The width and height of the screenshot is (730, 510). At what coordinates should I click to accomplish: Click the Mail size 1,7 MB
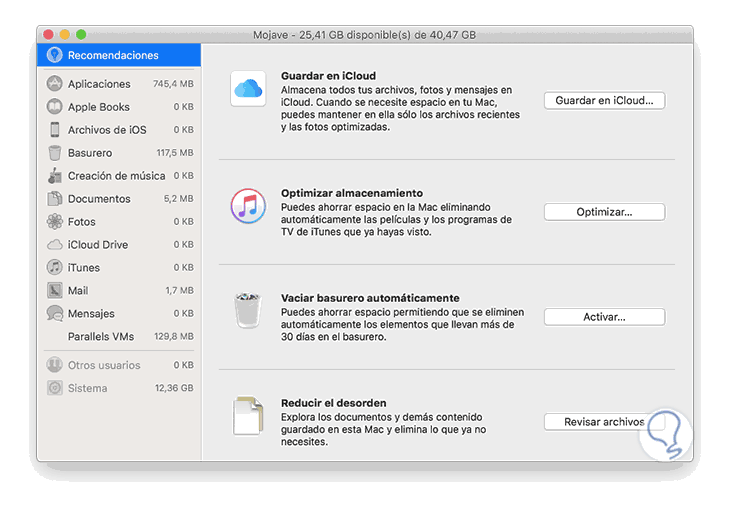point(179,291)
